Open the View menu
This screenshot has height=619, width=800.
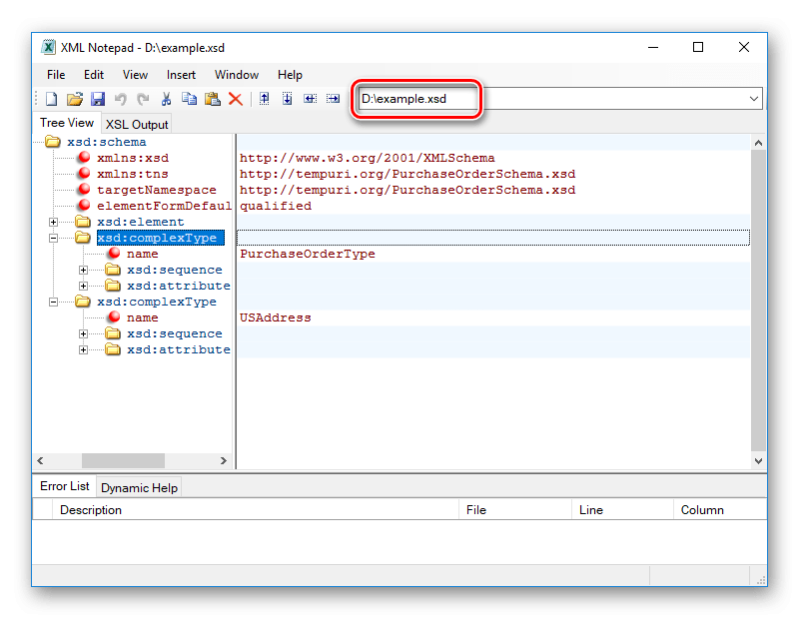135,75
